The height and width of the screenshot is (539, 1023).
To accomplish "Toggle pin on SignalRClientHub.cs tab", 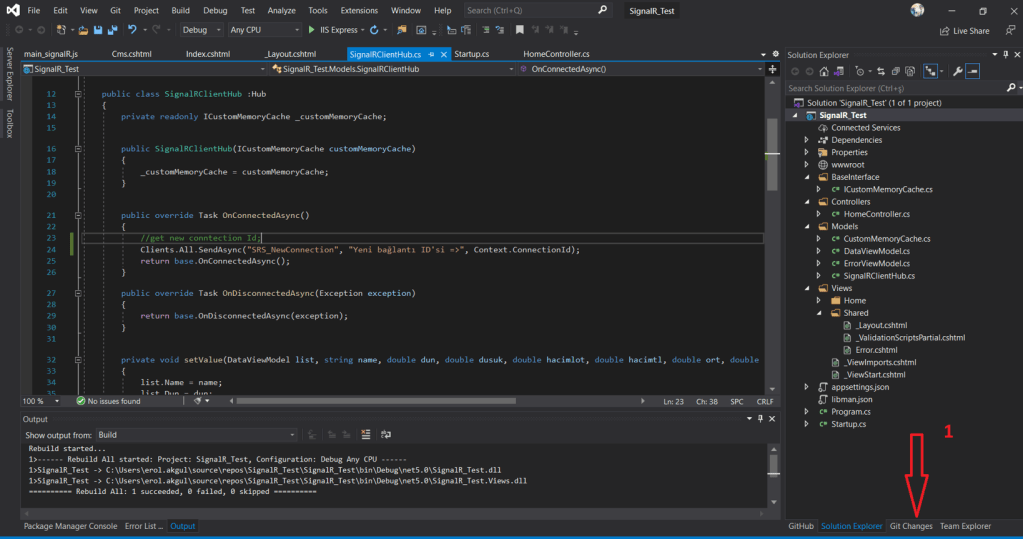I will point(431,53).
